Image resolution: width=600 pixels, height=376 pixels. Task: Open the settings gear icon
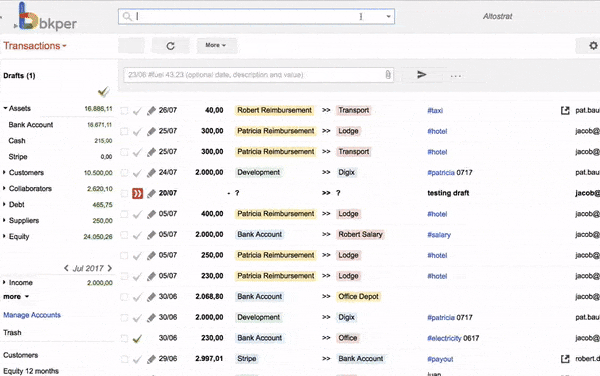pos(593,46)
